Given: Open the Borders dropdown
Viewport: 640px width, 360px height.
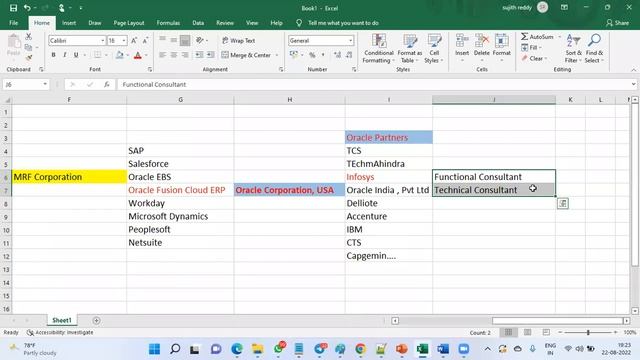Looking at the screenshot, I should point(106,55).
